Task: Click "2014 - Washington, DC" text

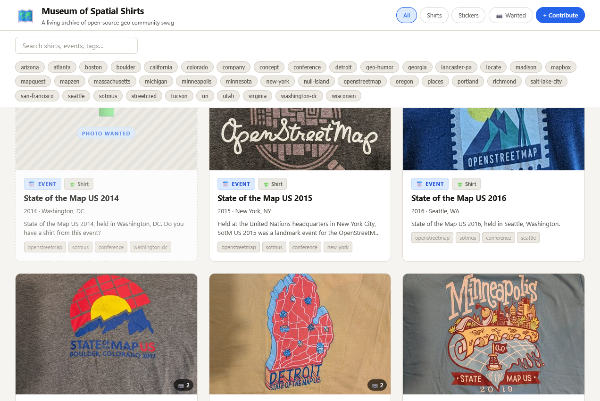Action: pos(54,211)
